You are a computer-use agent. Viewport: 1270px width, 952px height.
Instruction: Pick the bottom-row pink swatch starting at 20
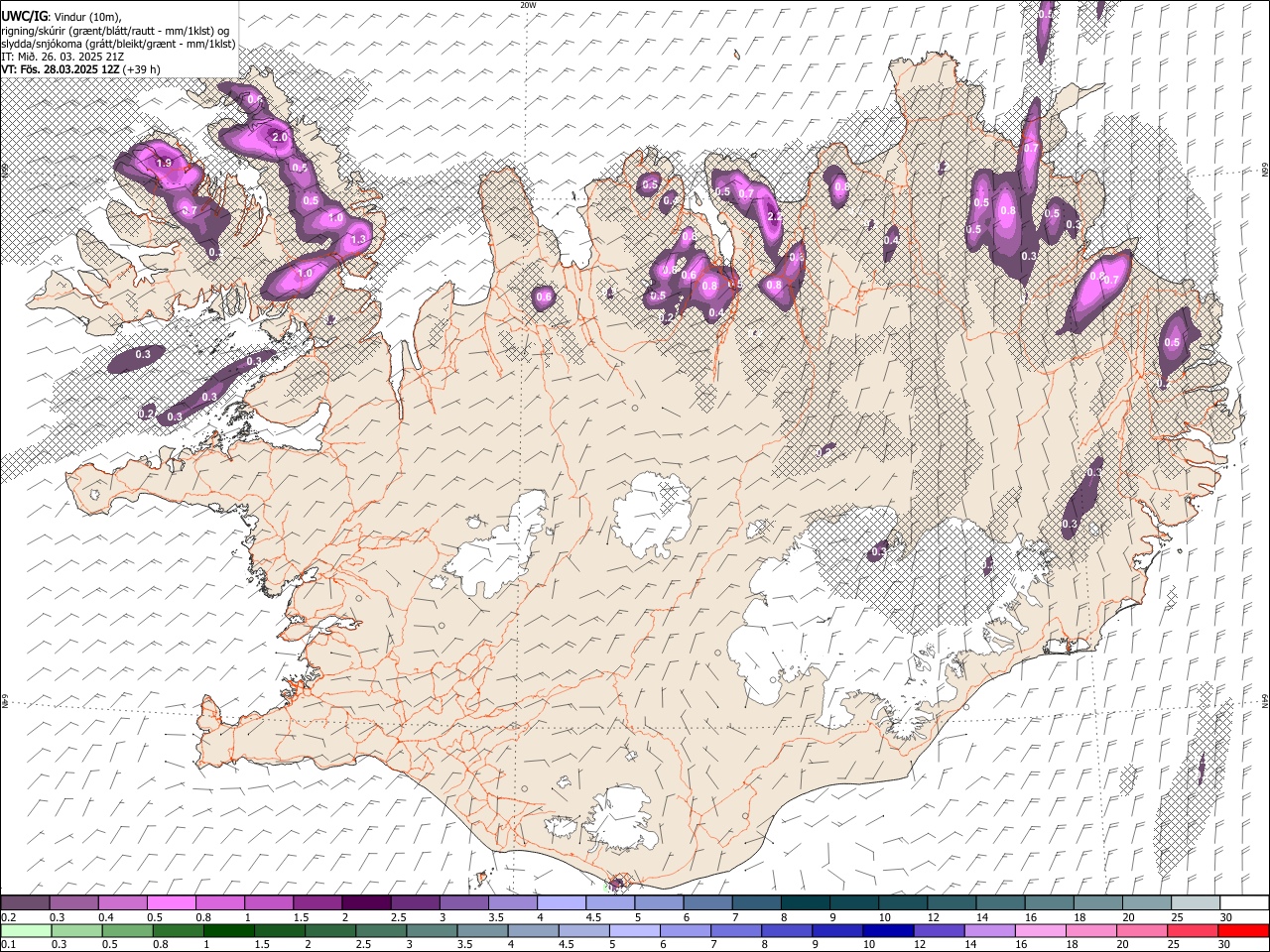coord(1140,930)
